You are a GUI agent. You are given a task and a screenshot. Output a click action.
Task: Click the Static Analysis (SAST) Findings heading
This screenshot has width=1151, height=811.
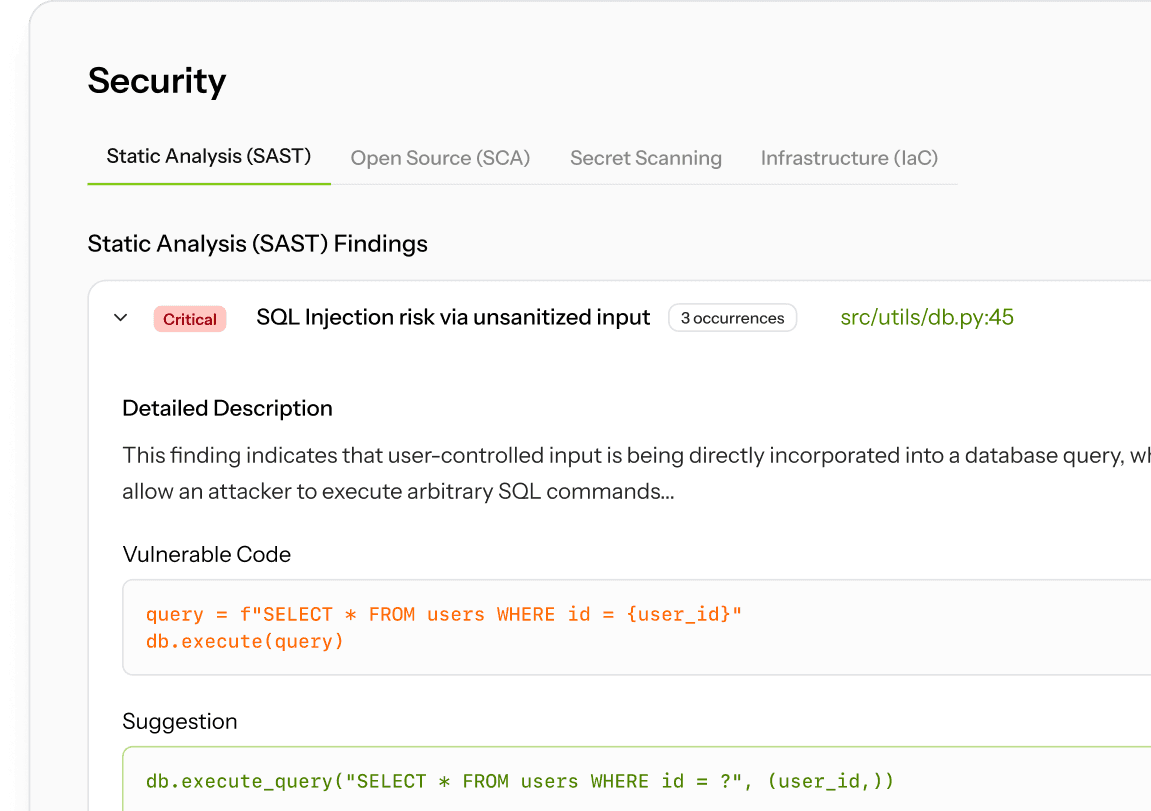(257, 243)
